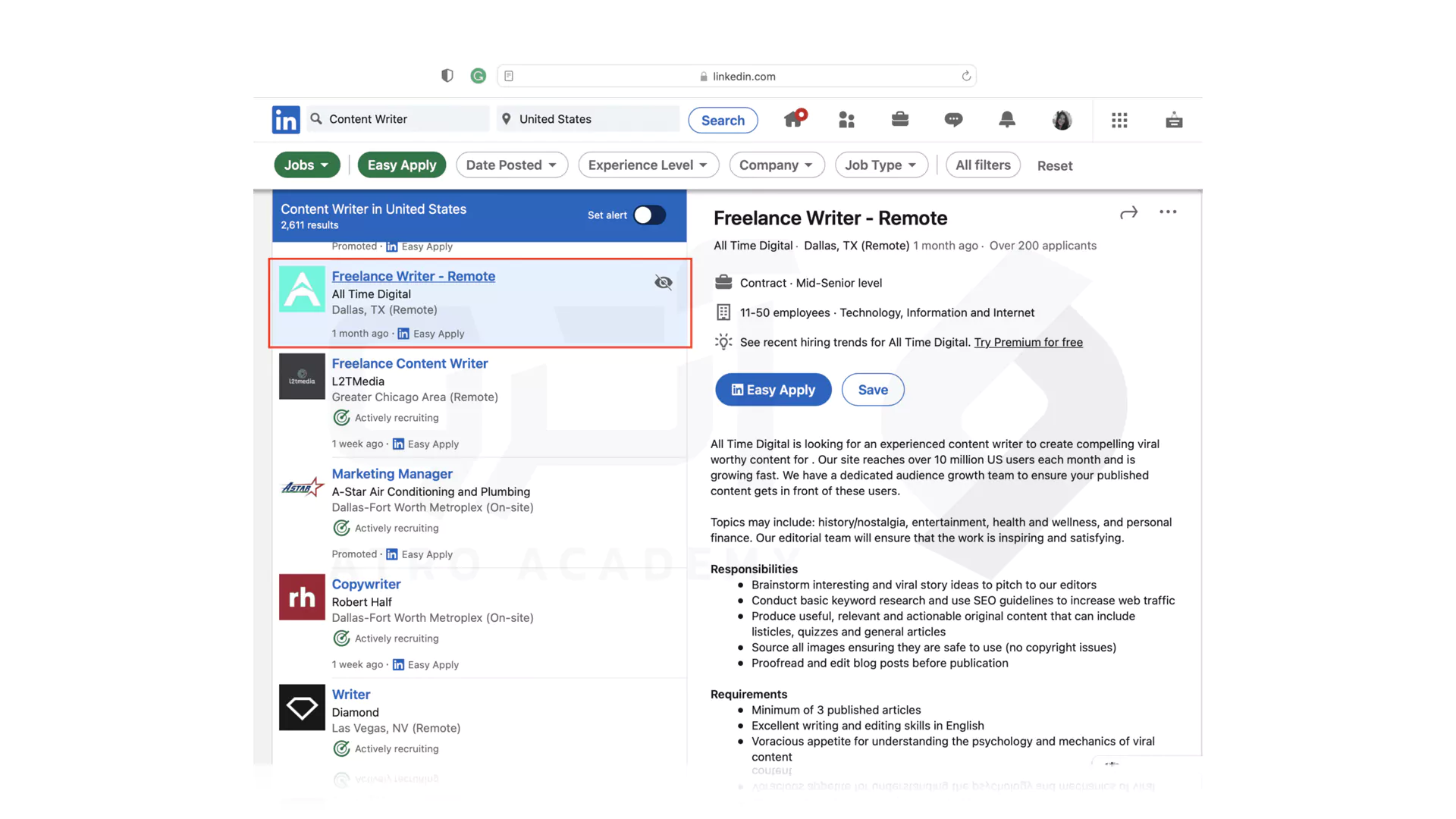Open profile avatar menu

click(x=1062, y=120)
